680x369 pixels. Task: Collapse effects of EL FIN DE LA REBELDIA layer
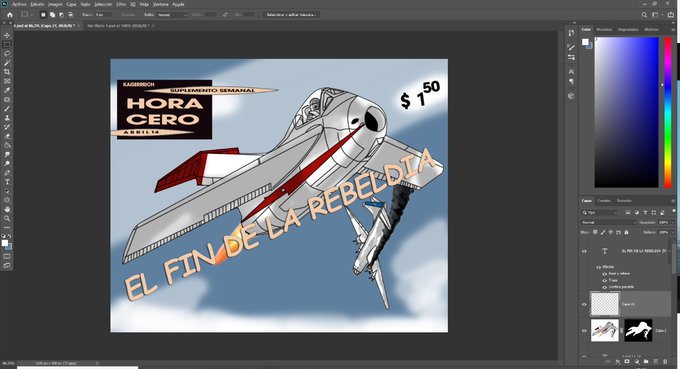(x=670, y=251)
